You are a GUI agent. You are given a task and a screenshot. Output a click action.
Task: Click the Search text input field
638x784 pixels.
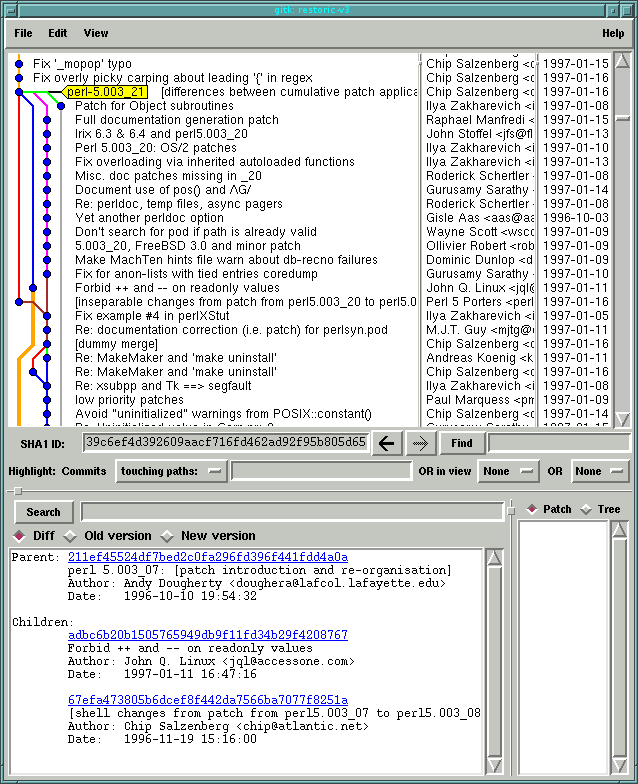tap(292, 512)
